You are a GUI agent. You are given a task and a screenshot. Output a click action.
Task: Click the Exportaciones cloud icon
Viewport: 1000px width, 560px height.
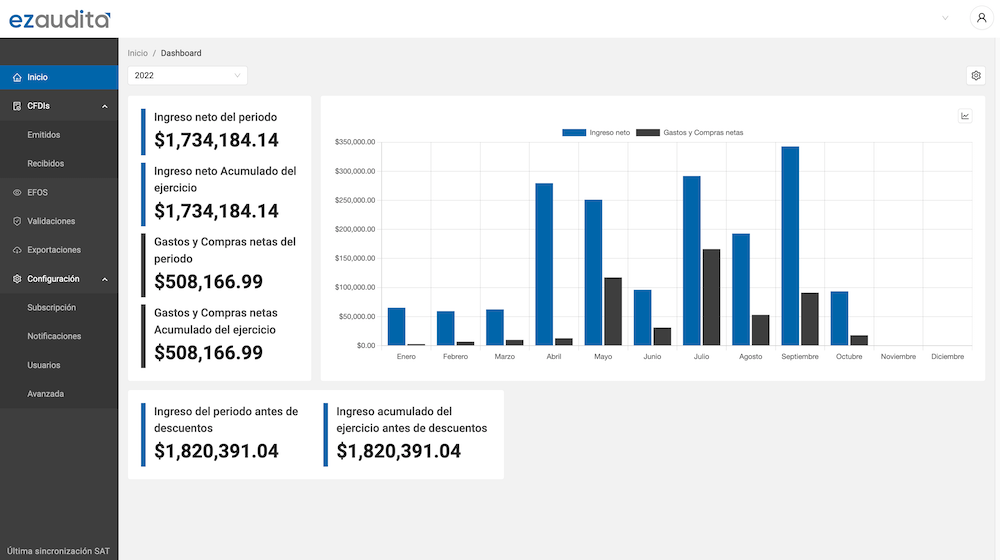(x=17, y=250)
